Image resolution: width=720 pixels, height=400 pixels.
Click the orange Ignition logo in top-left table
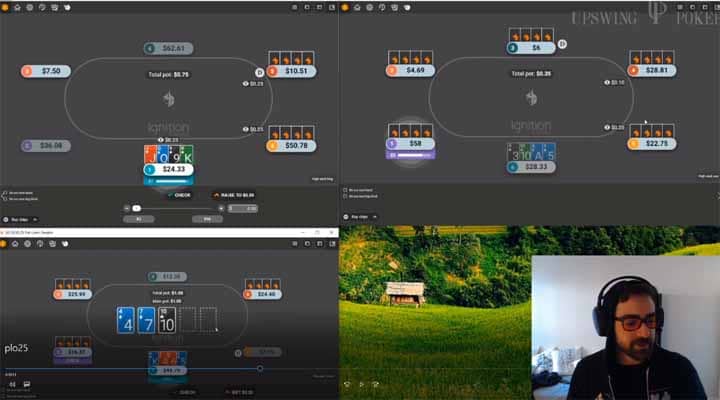coord(5,7)
